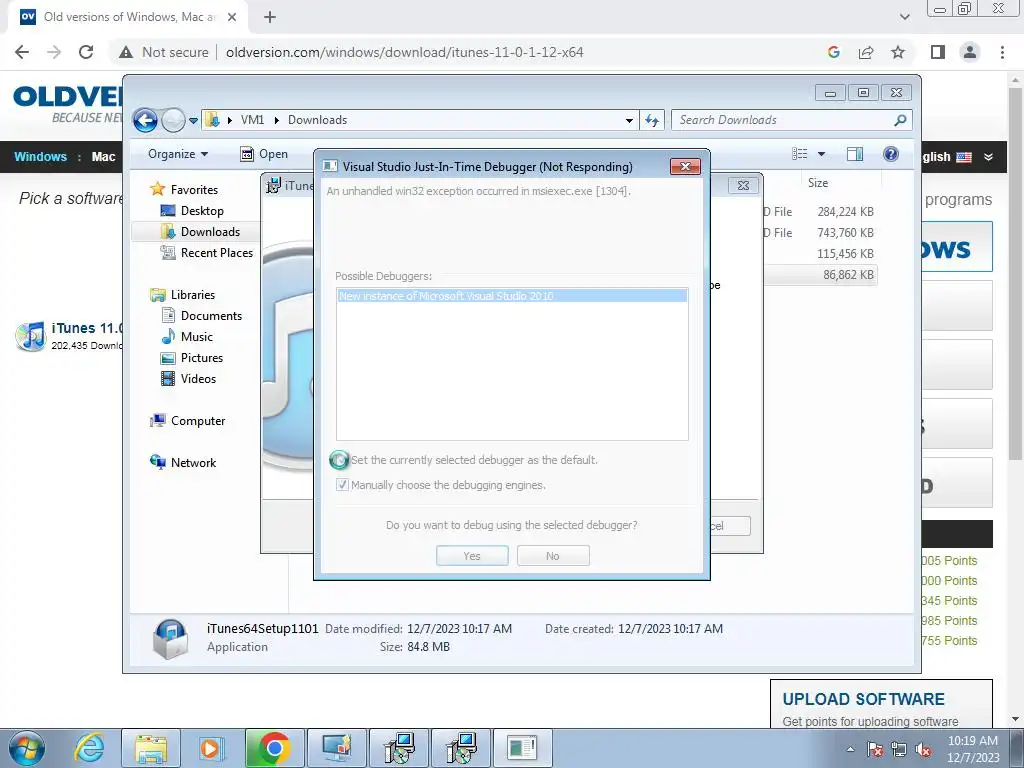
Task: Toggle the Explorer preview pane icon
Action: click(854, 153)
